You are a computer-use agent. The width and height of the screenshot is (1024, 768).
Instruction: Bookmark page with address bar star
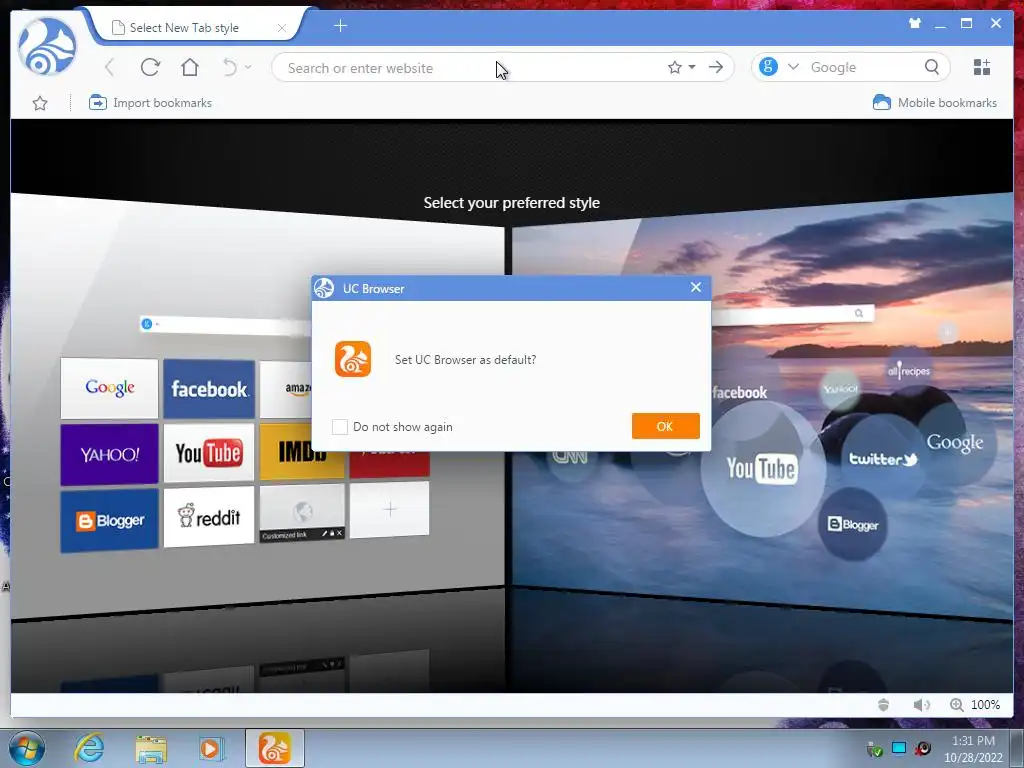[675, 67]
